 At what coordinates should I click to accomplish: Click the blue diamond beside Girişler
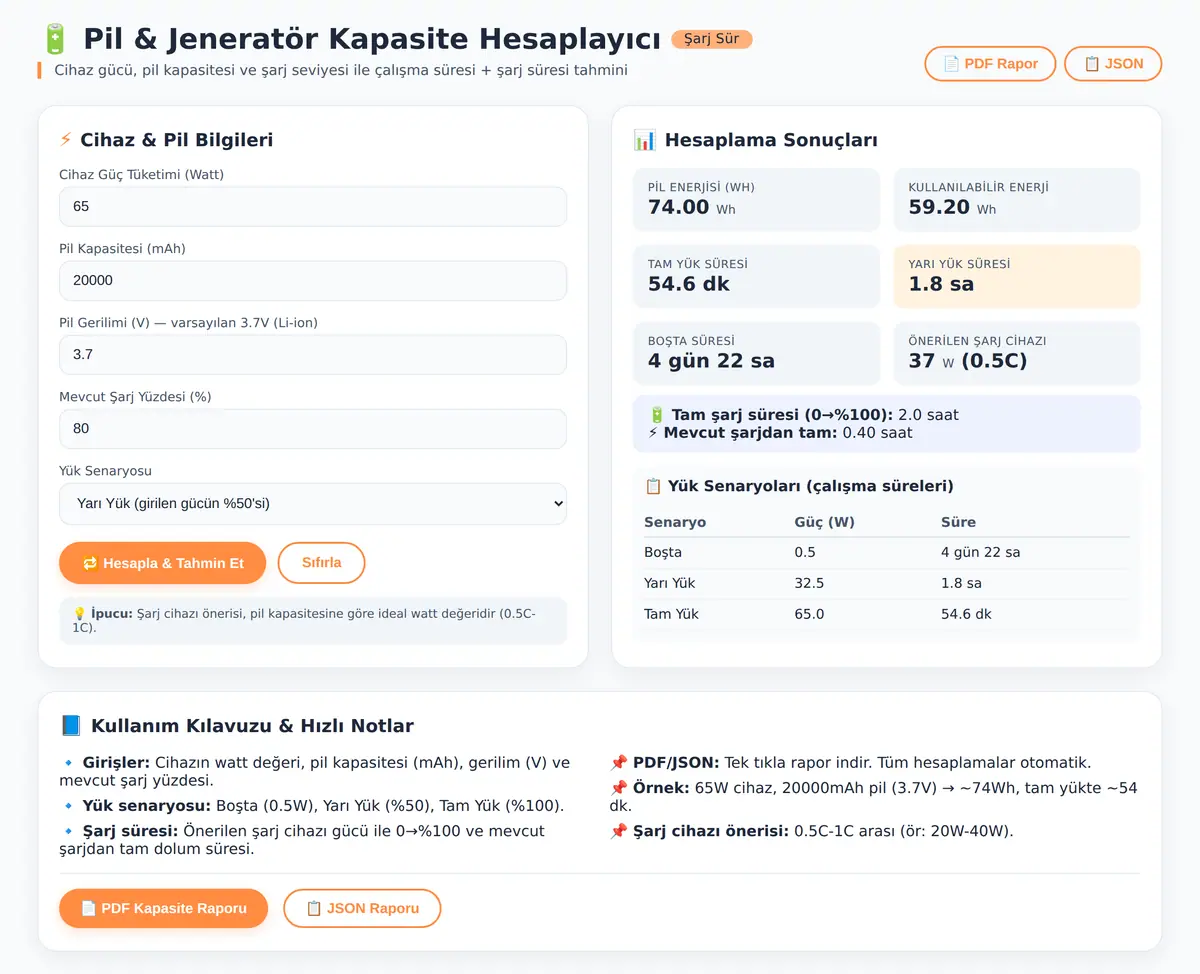[68, 762]
